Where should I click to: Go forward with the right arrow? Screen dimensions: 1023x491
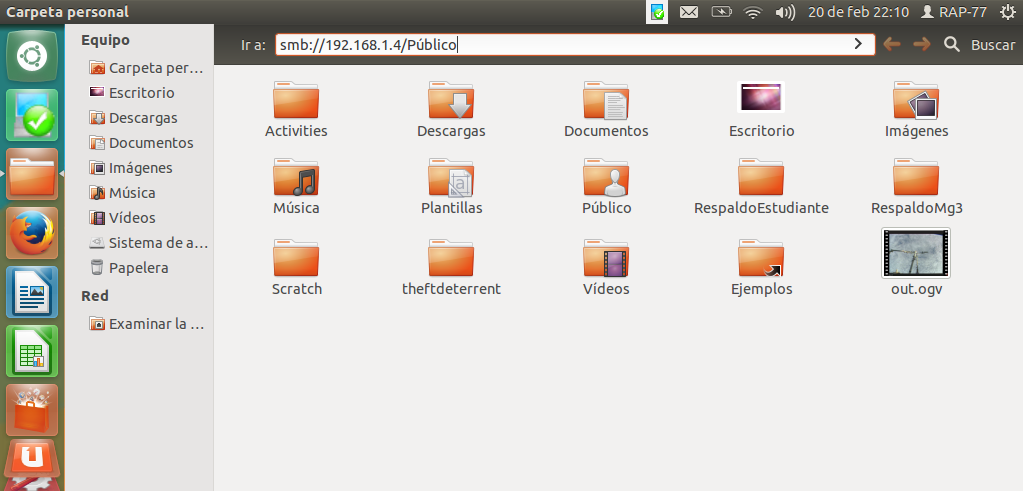[x=921, y=44]
